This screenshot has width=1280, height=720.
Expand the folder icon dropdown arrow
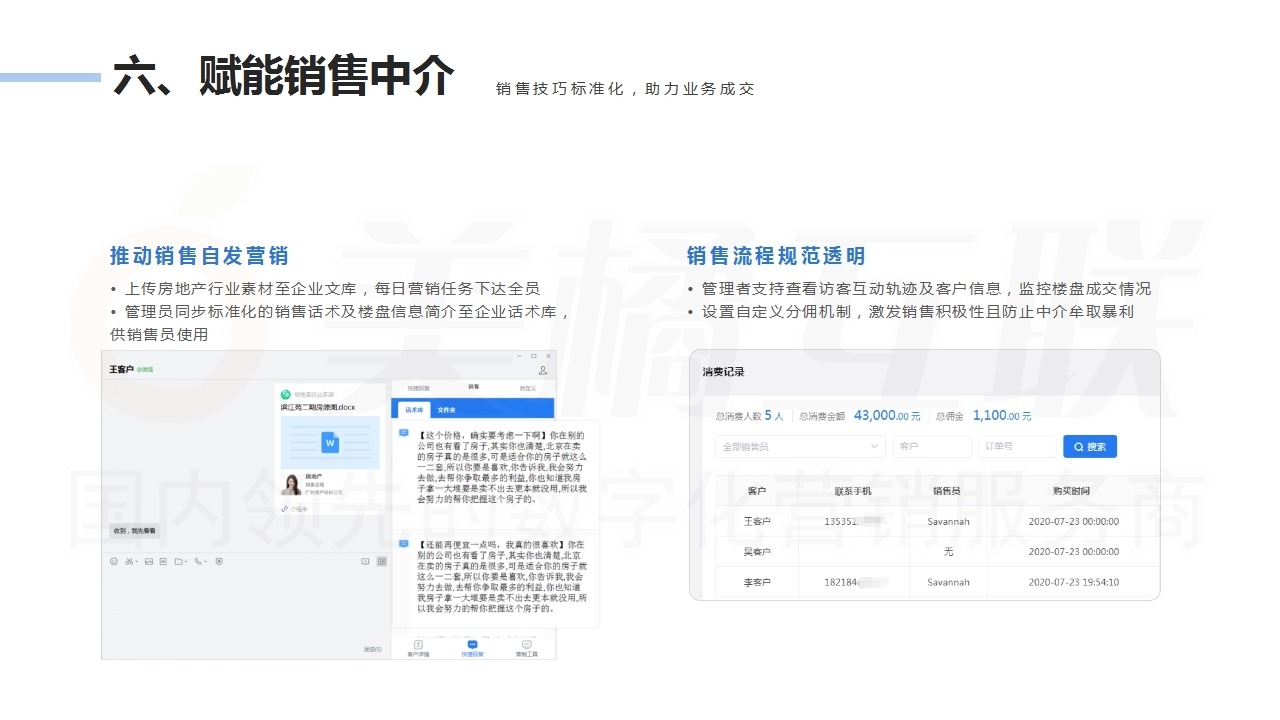coord(186,562)
